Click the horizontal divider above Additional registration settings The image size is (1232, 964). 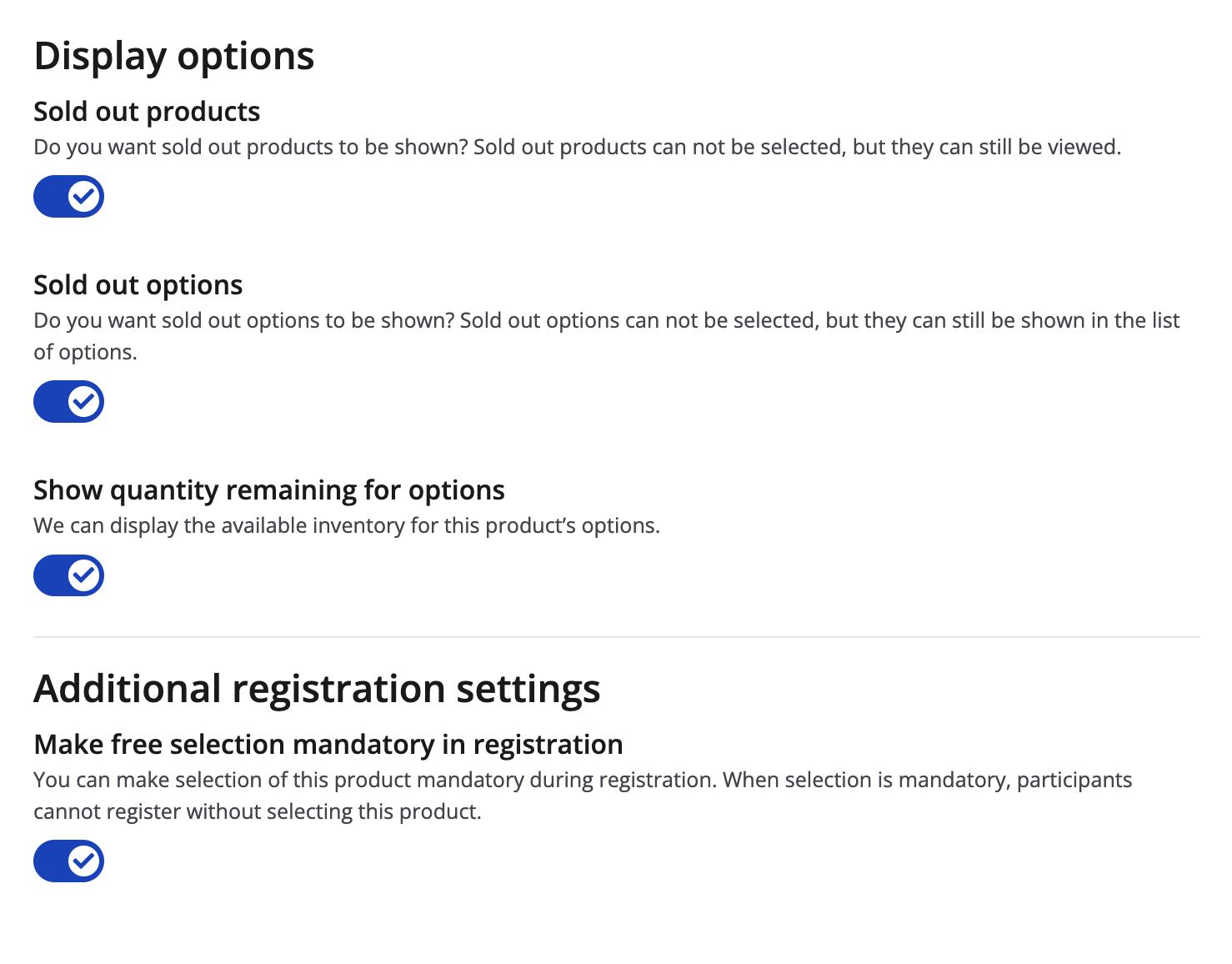[x=616, y=637]
